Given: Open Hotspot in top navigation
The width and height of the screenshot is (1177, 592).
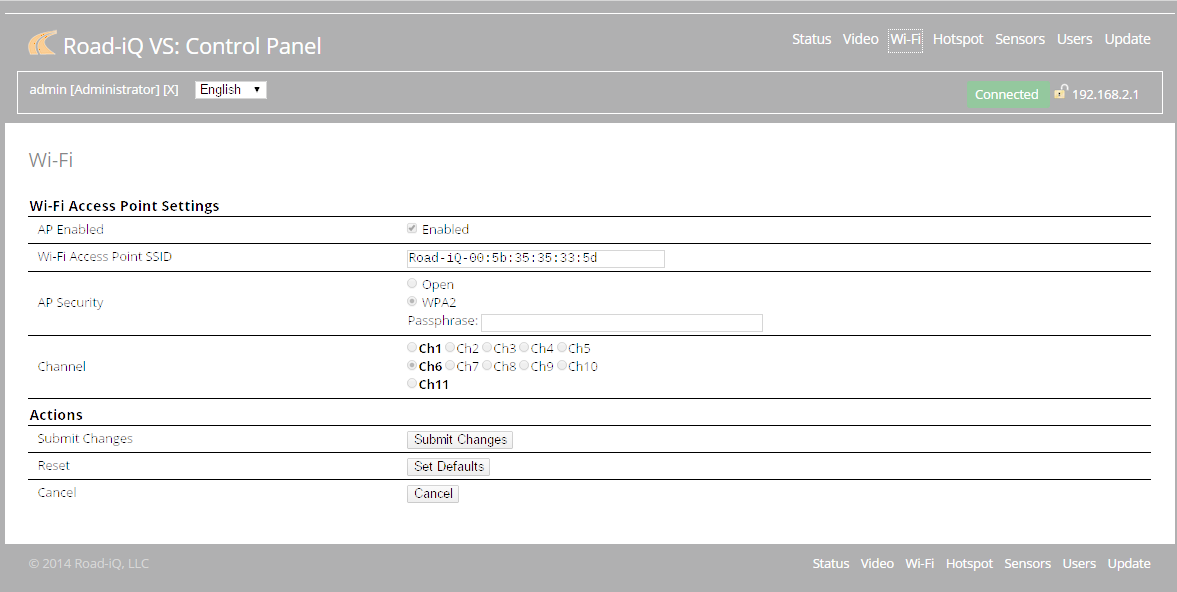Looking at the screenshot, I should pos(958,39).
